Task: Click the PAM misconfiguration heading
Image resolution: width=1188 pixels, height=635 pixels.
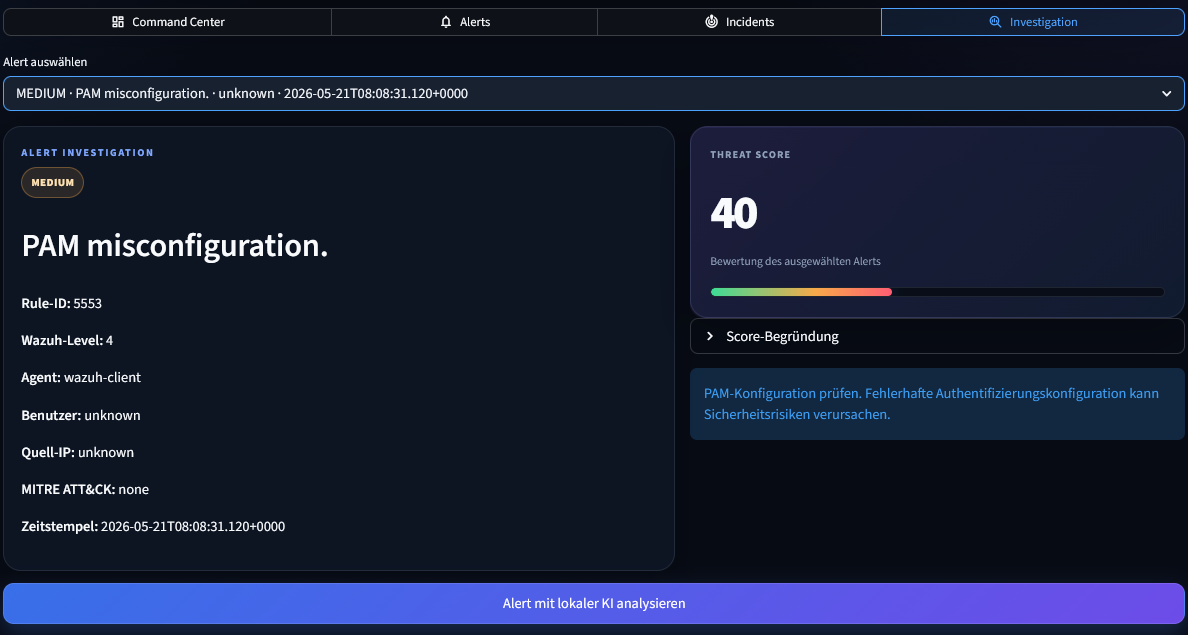Action: (x=175, y=246)
